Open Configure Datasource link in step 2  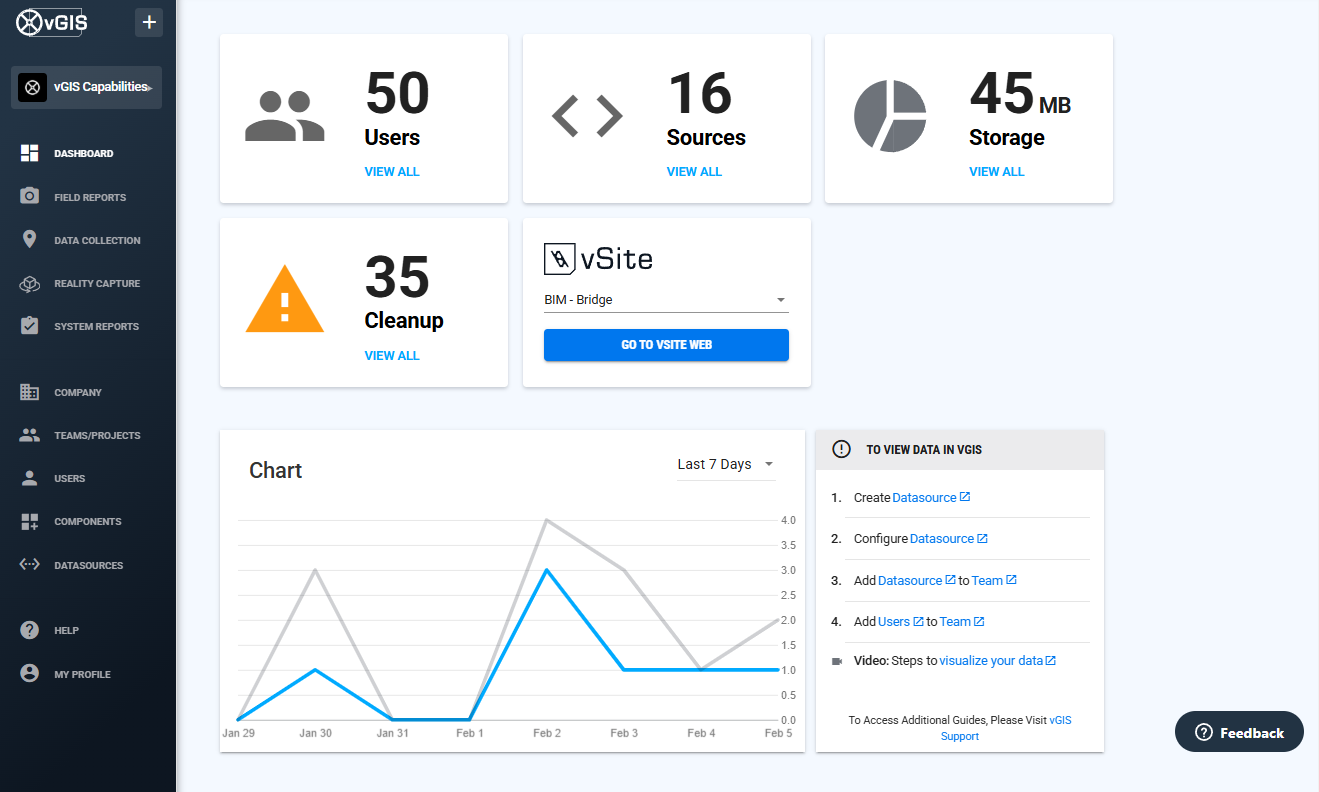pos(949,539)
